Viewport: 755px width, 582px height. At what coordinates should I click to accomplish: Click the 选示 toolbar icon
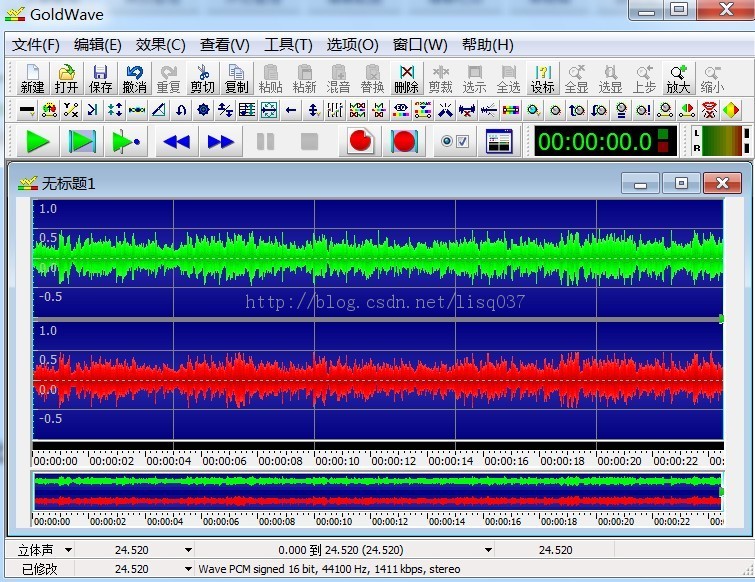[x=474, y=78]
